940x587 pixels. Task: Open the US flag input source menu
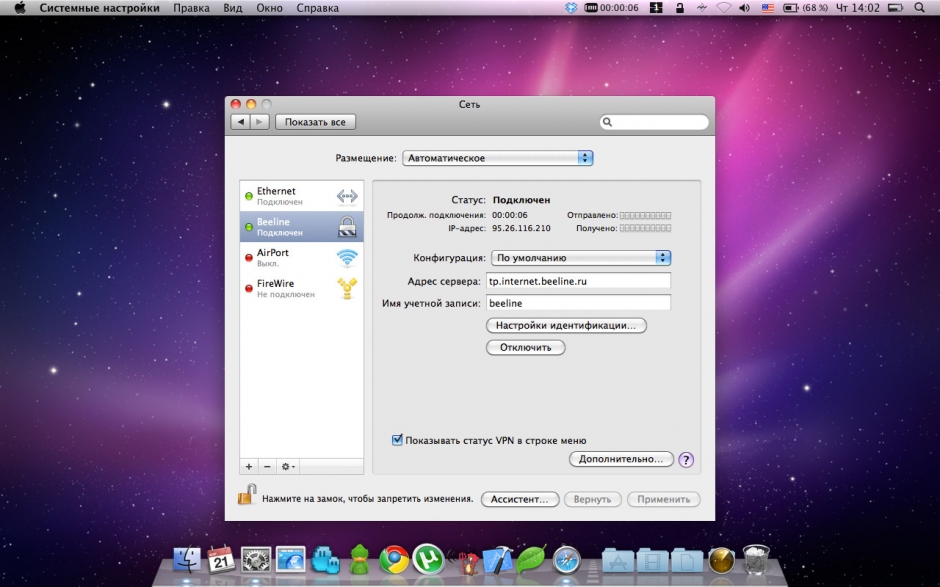767,8
